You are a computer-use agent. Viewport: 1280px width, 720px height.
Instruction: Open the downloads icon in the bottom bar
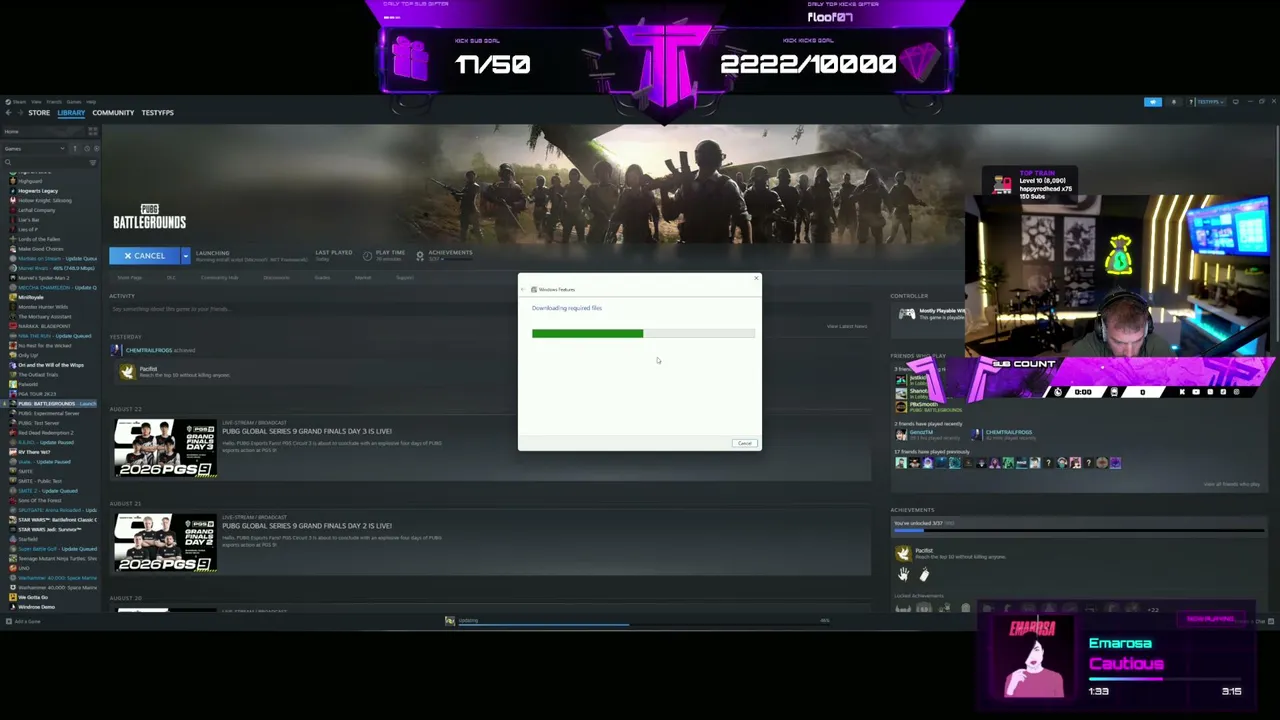tap(450, 621)
